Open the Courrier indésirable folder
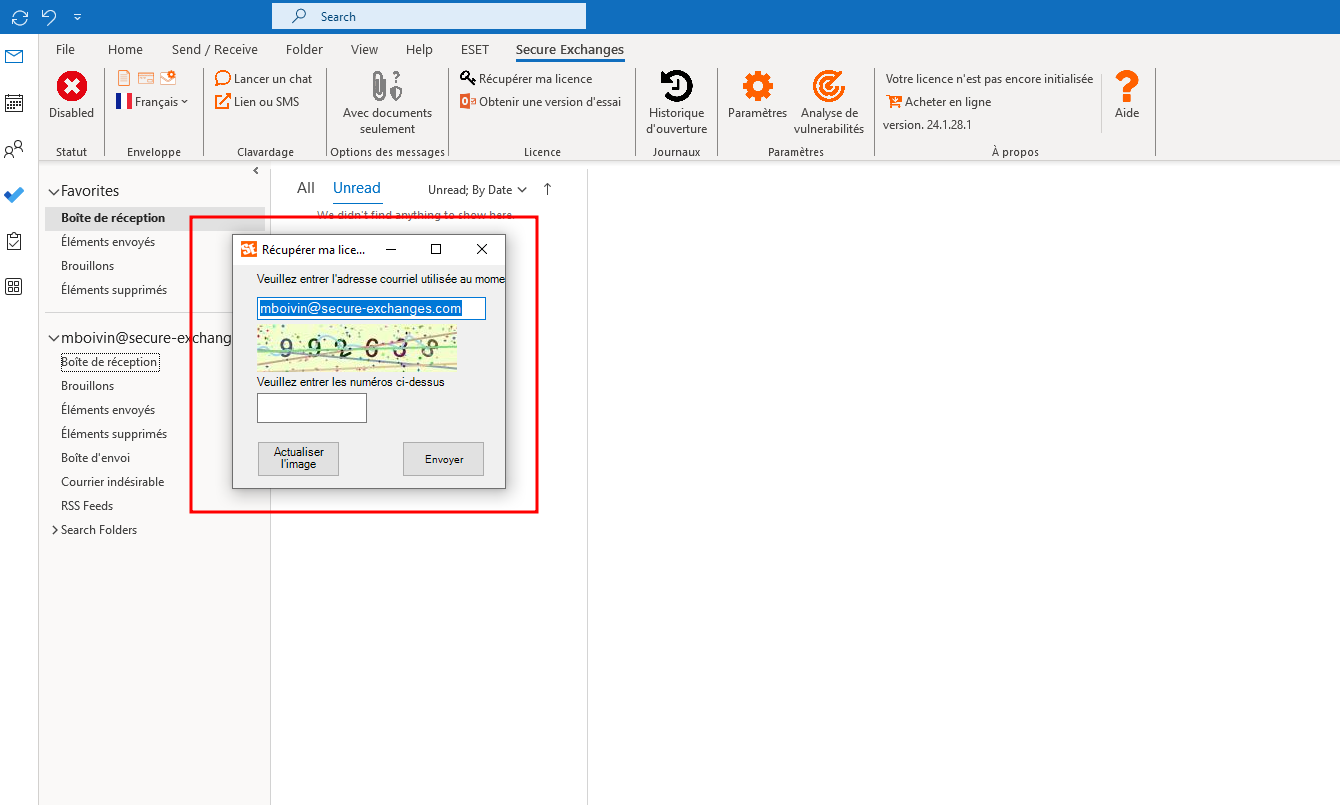 tap(112, 482)
